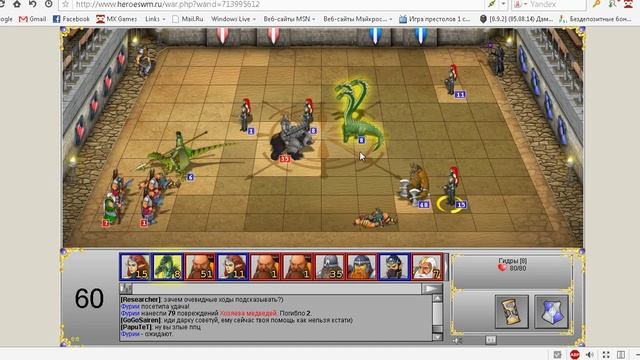Bookmark page with star icon
Viewport: 640px width, 360px height.
pyautogui.click(x=65, y=4)
